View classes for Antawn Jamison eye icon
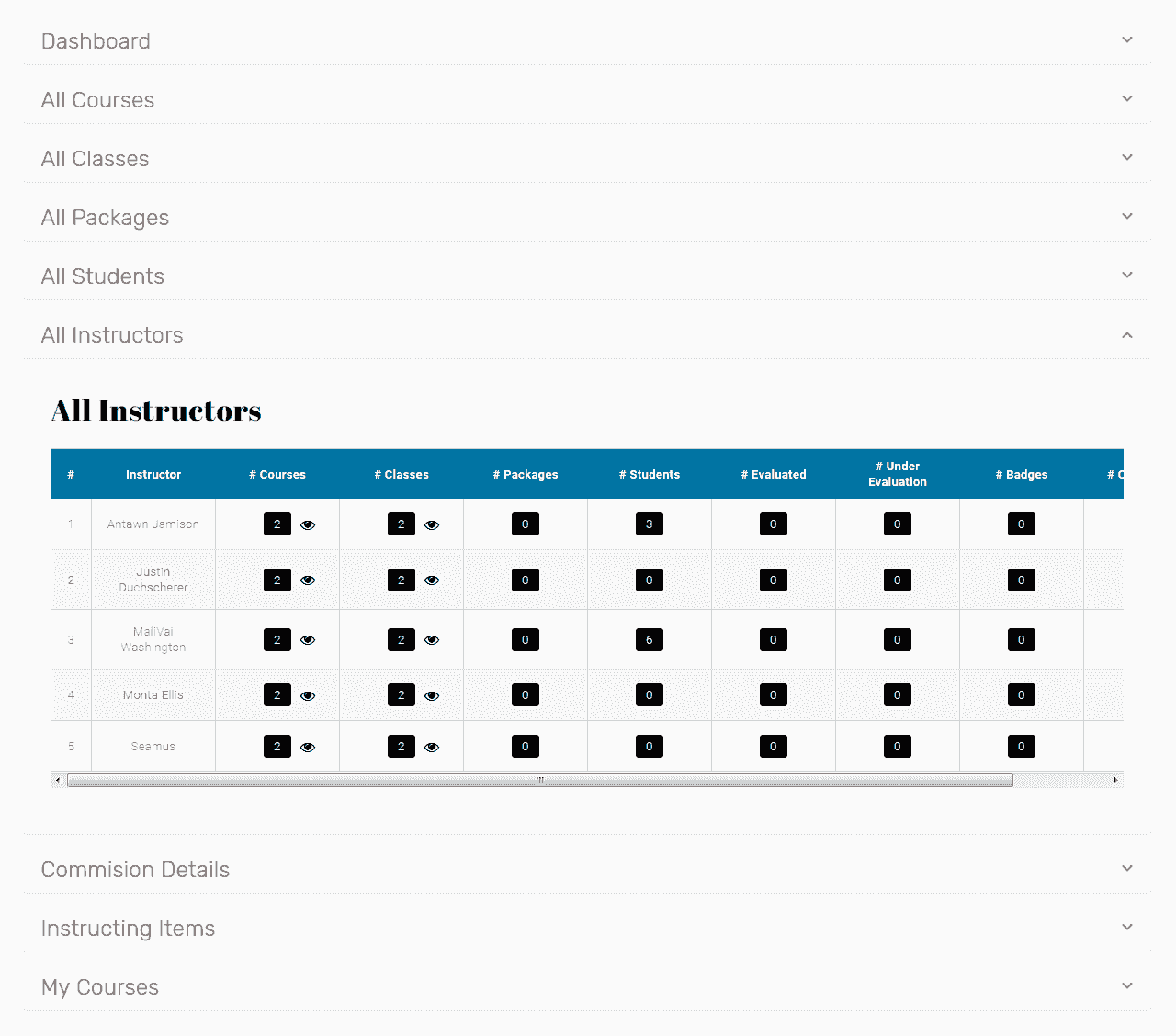The width and height of the screenshot is (1176, 1036). [x=432, y=525]
